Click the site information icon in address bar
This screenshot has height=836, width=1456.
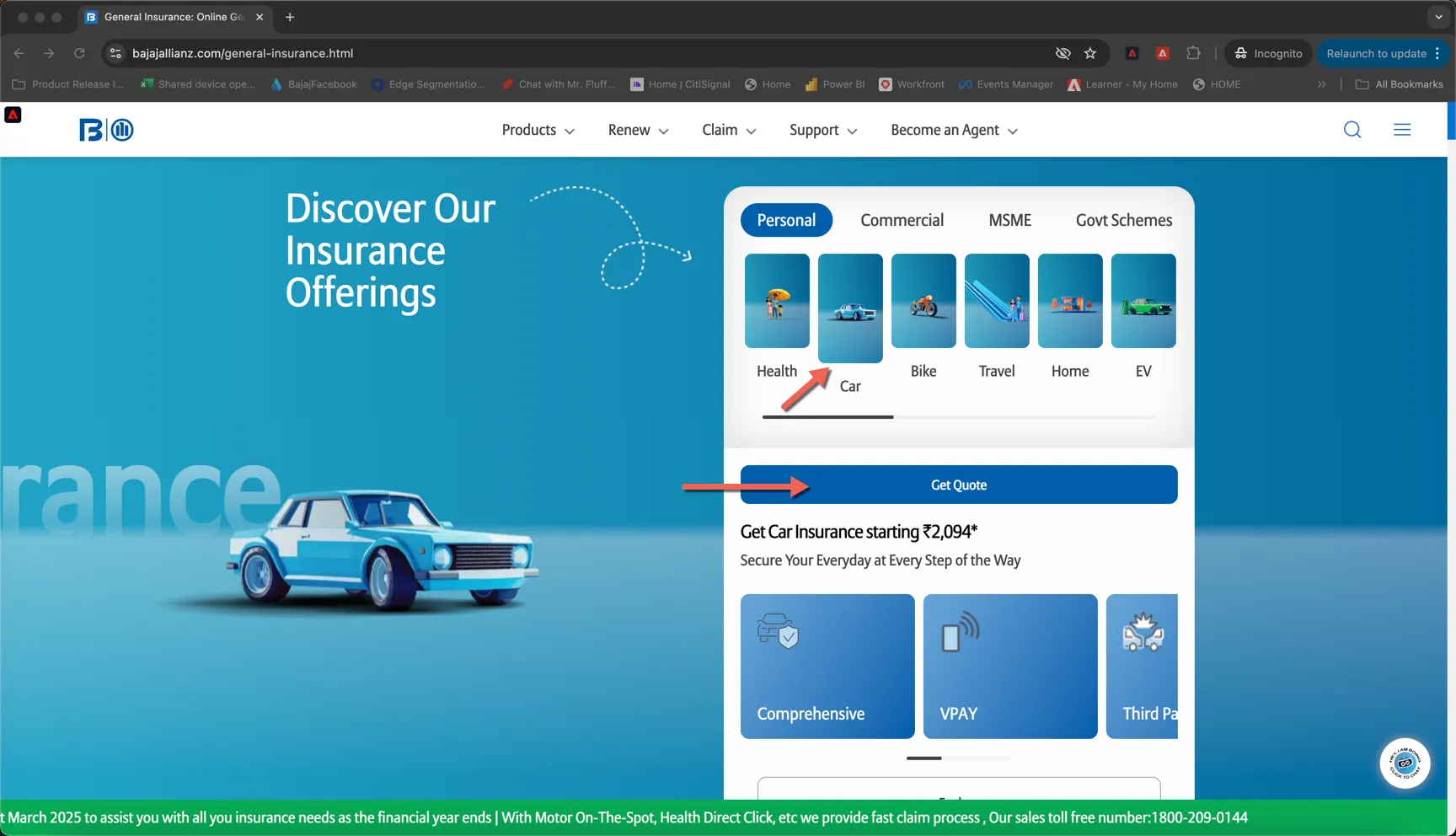tap(115, 53)
